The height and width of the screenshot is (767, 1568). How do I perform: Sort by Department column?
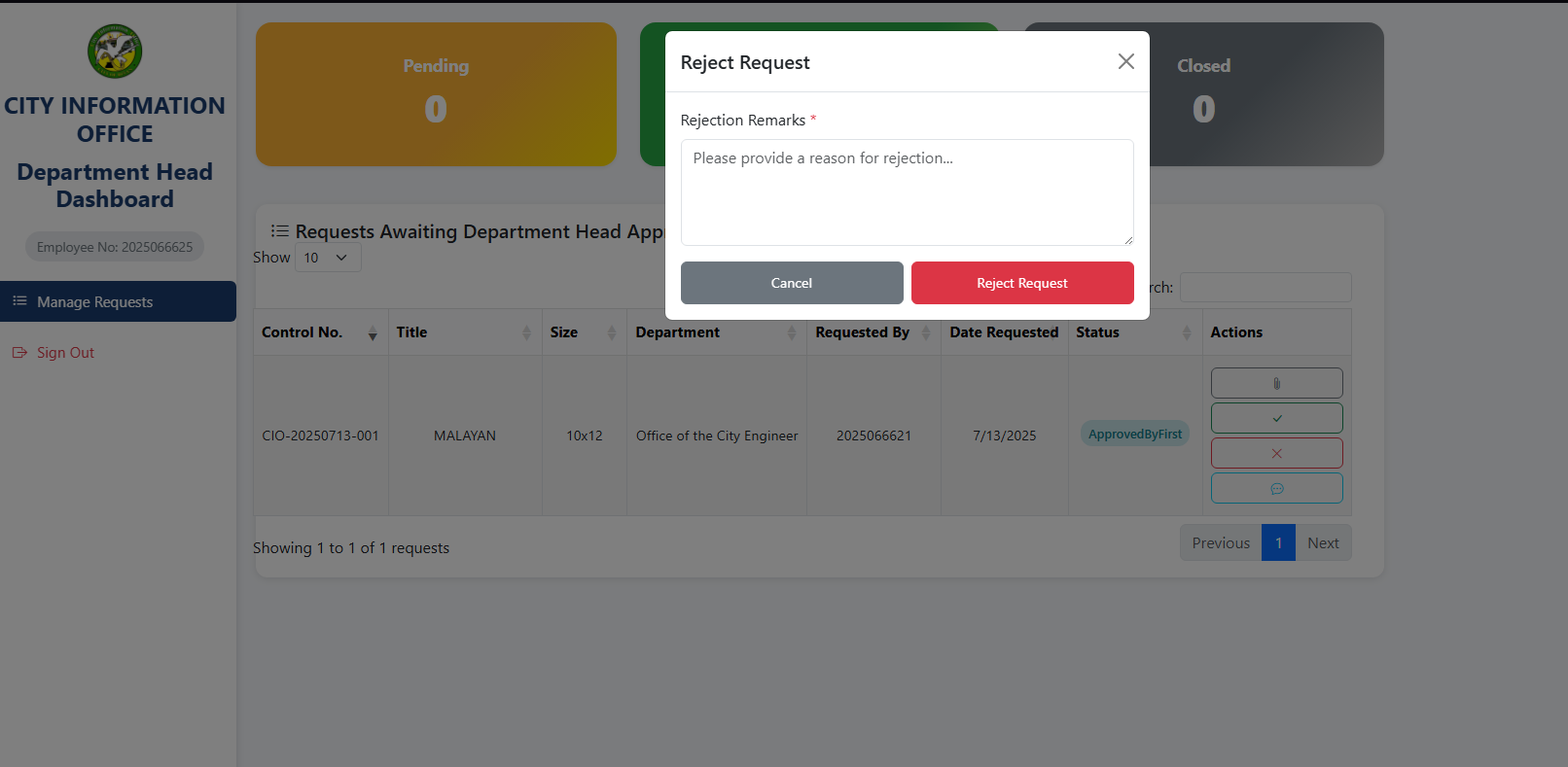point(716,332)
